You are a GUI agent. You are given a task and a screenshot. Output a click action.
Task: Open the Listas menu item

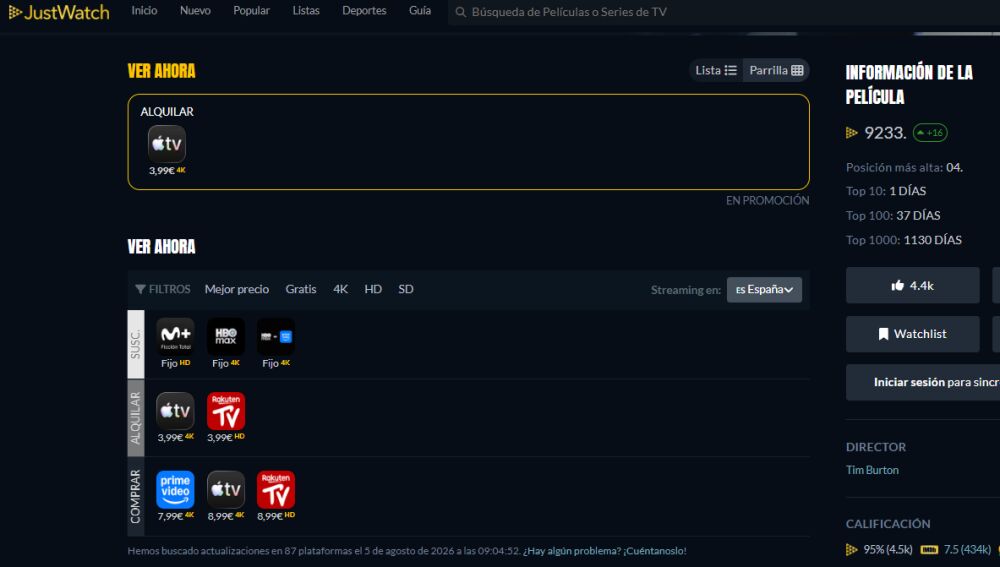(306, 11)
